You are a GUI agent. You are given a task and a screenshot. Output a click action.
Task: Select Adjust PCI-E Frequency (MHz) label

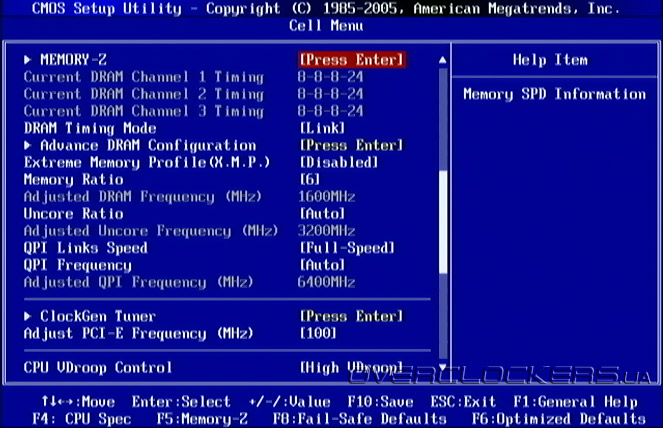139,334
